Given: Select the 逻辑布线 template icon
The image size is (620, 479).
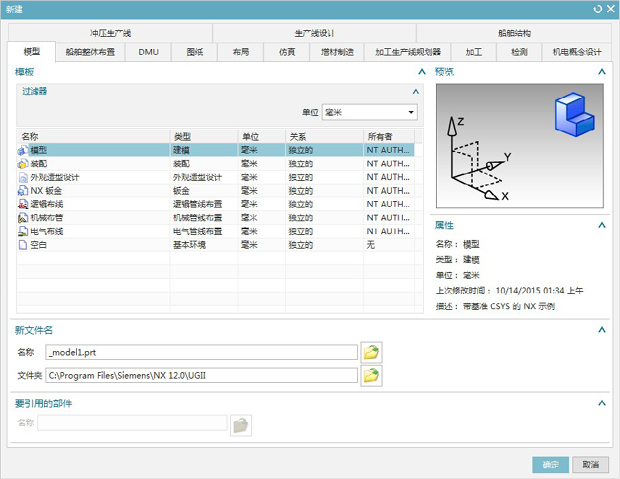Looking at the screenshot, I should click(x=22, y=203).
